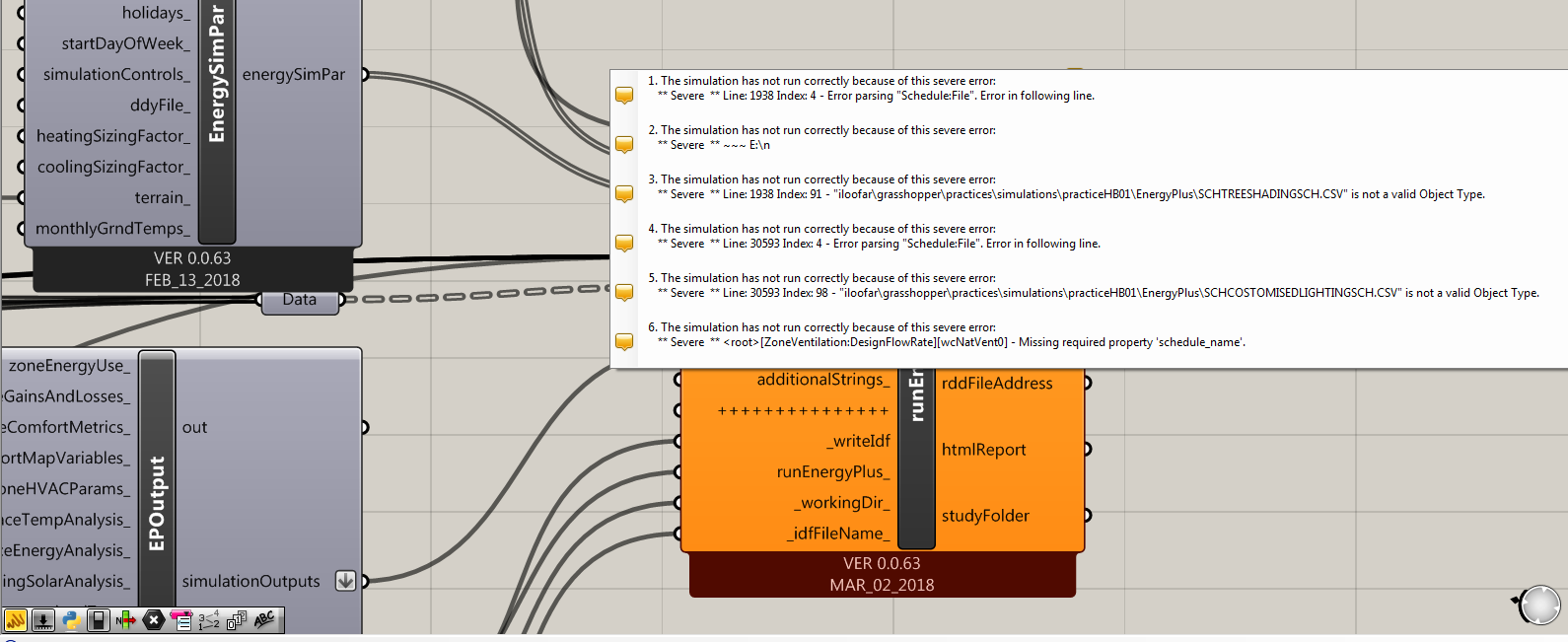Screen dimensions: 1568x642
Task: Click the balloon icon beside error 3
Action: pos(624,194)
